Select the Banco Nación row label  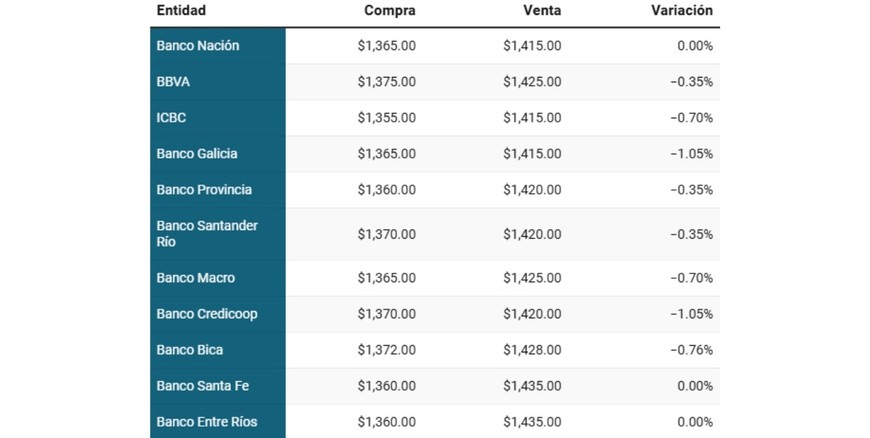[198, 46]
